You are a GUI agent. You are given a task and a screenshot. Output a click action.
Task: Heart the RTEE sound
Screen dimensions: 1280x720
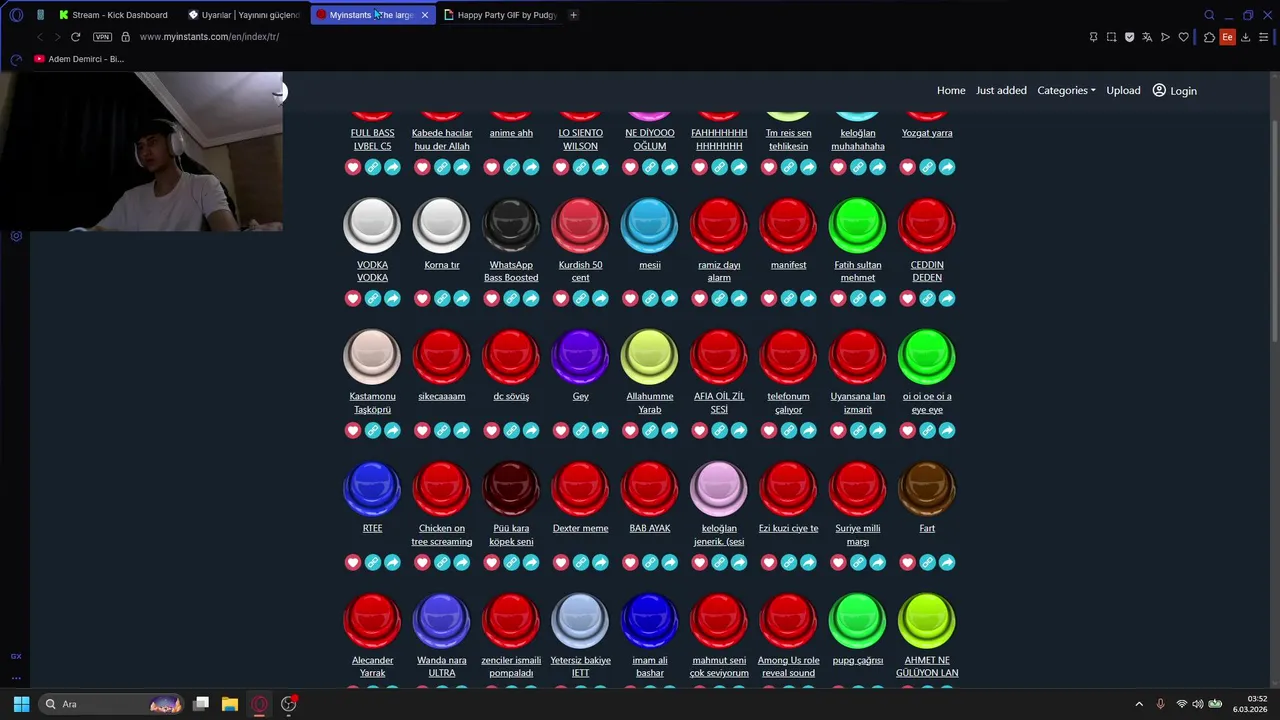353,563
